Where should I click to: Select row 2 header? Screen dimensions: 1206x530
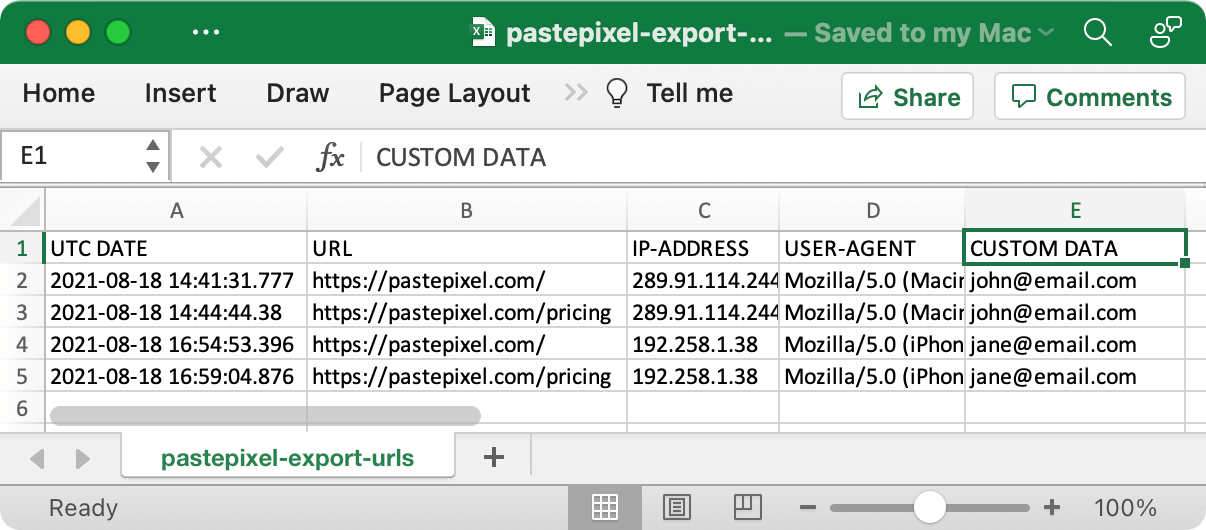[22, 280]
